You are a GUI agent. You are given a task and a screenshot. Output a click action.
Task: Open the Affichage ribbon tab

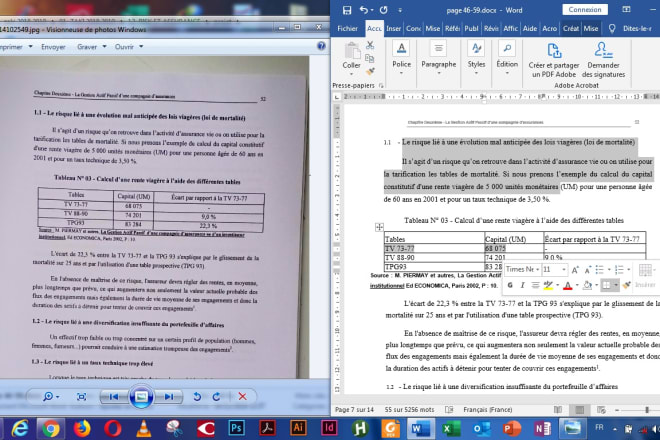(510, 29)
